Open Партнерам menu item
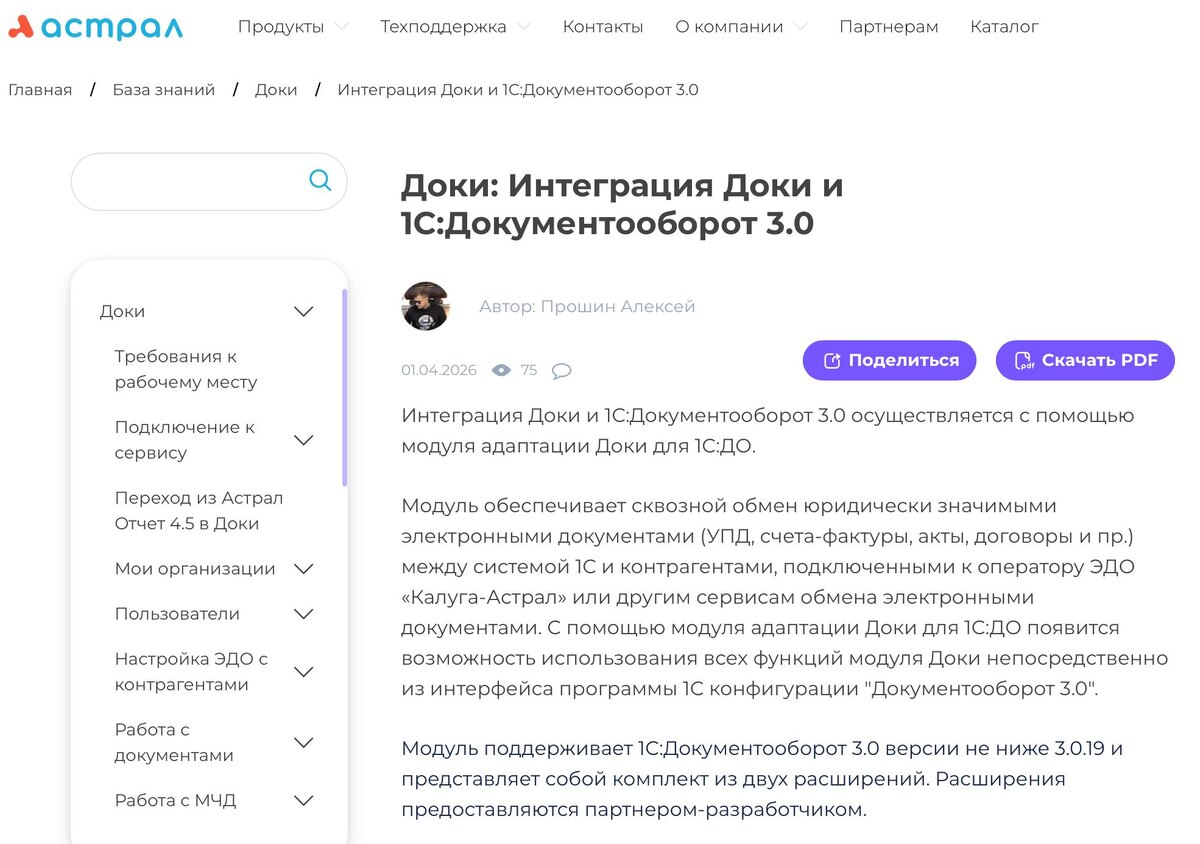The height and width of the screenshot is (844, 1200). click(x=889, y=27)
